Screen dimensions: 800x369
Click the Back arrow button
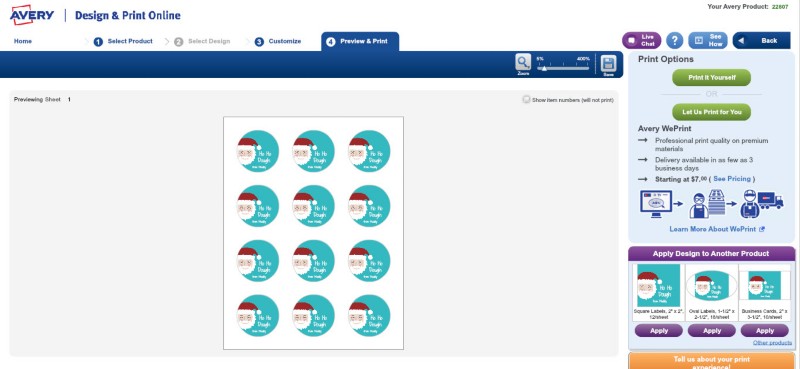761,40
